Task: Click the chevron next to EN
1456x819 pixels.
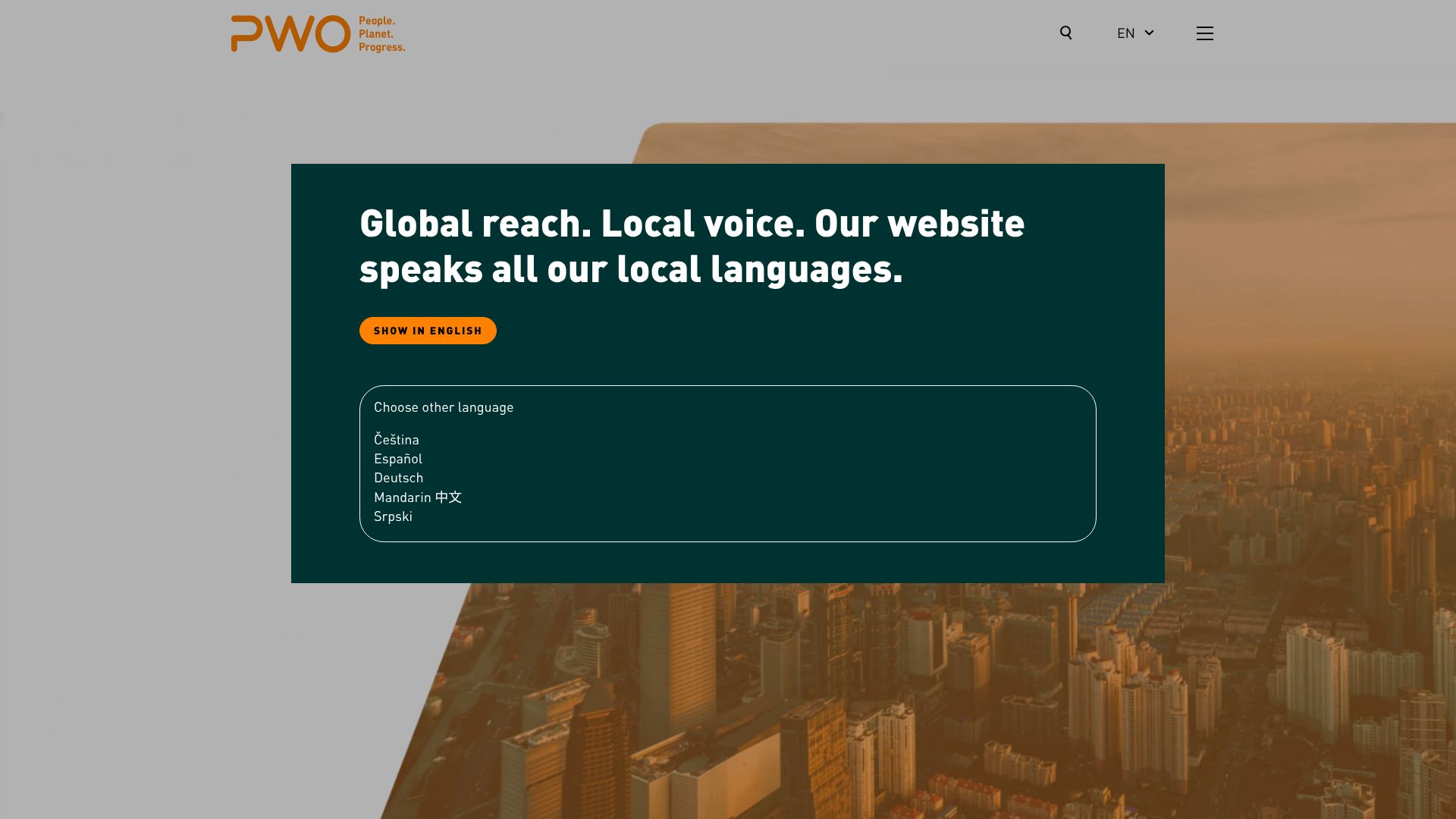Action: click(1149, 33)
